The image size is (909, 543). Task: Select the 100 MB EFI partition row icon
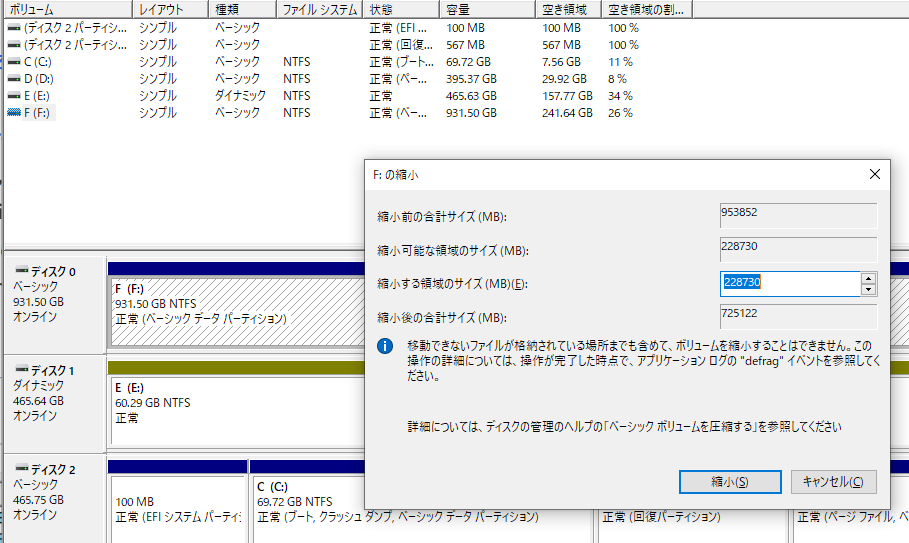14,28
